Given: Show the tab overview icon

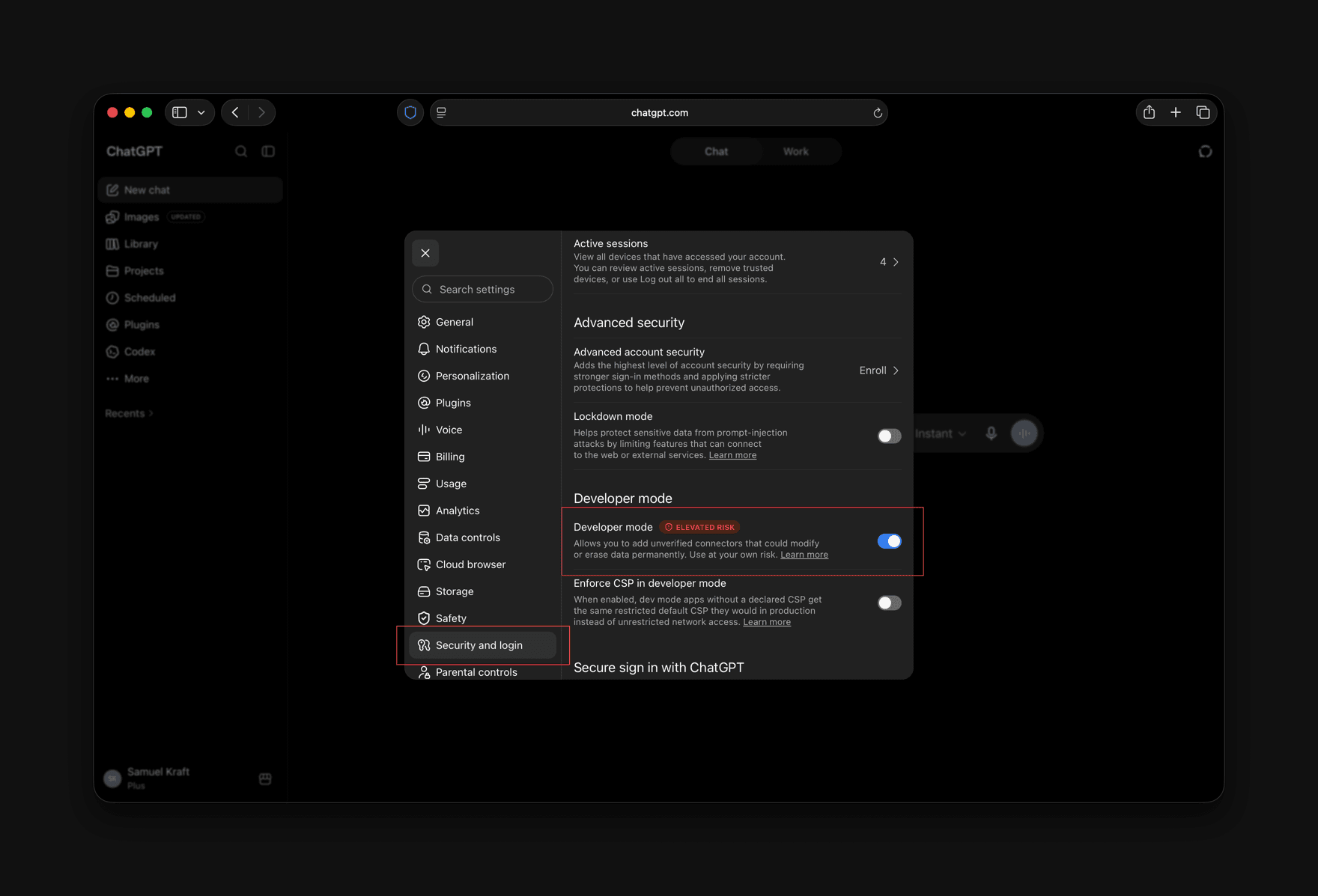Looking at the screenshot, I should 1203,112.
